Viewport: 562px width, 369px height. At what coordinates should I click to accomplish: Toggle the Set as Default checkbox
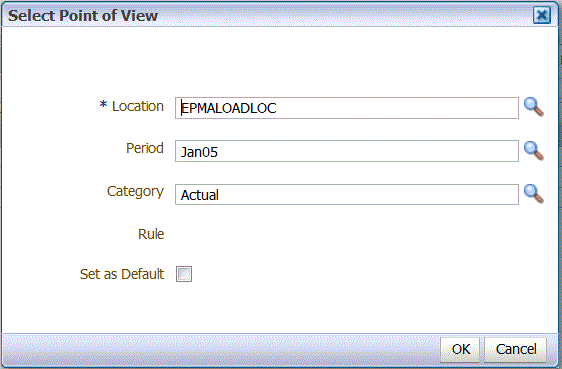pos(184,274)
